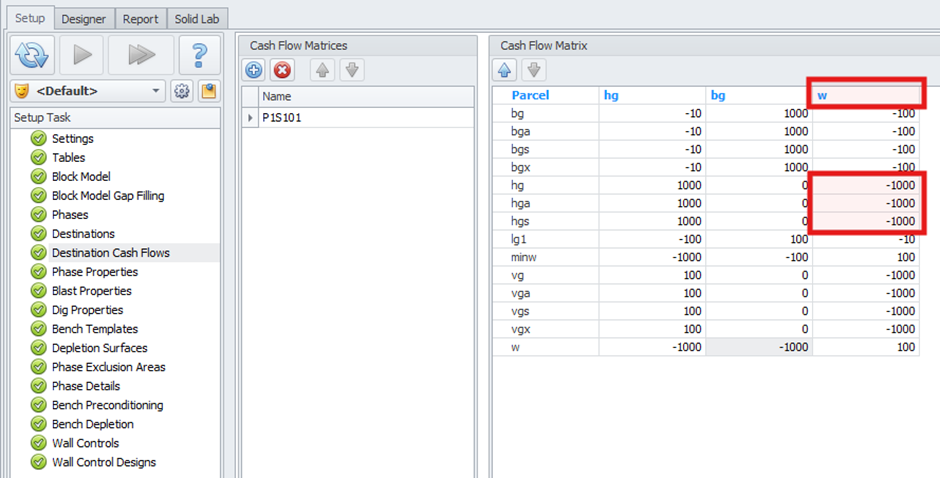Open the <Default> scenario dropdown
Viewport: 940px width, 478px height.
coord(87,91)
